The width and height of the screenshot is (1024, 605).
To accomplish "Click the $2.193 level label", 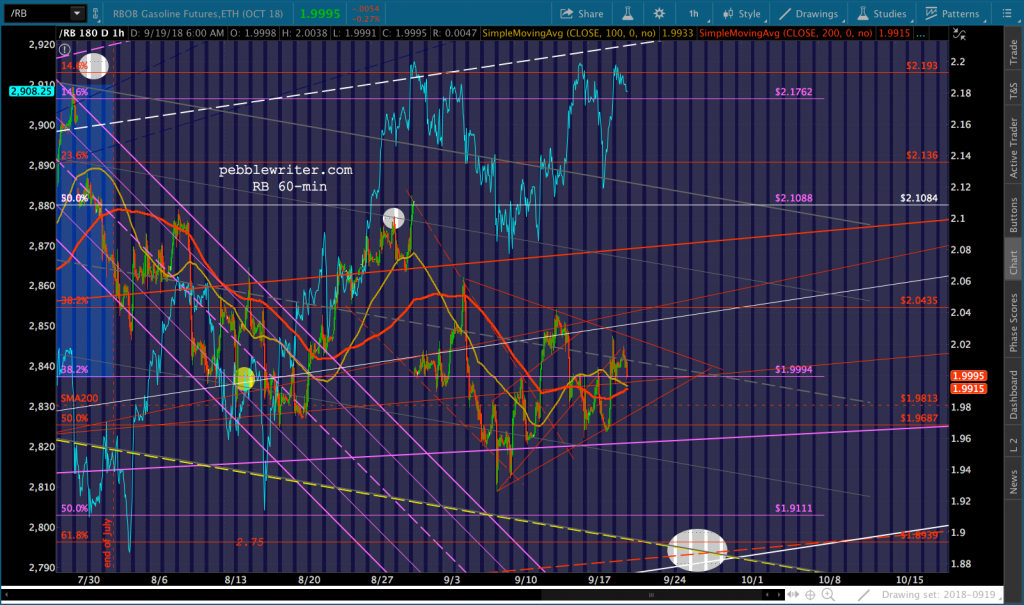I will pyautogui.click(x=921, y=65).
